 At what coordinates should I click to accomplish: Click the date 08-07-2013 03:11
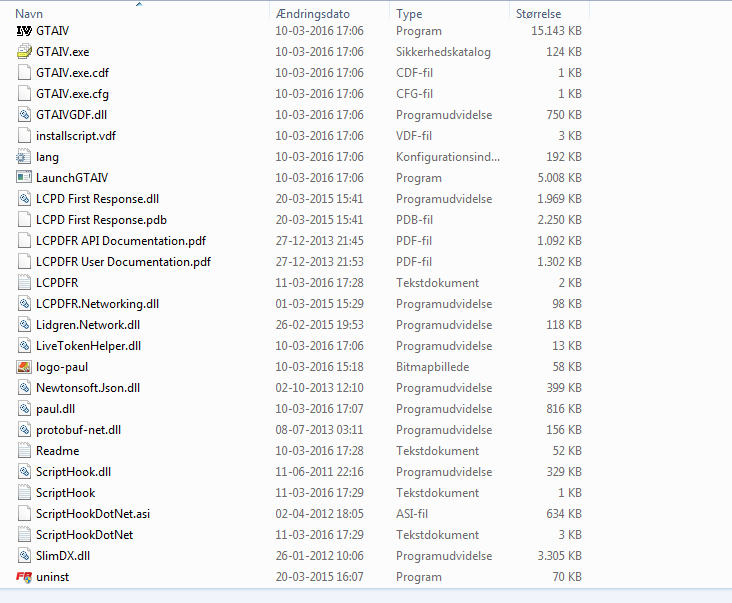point(319,430)
